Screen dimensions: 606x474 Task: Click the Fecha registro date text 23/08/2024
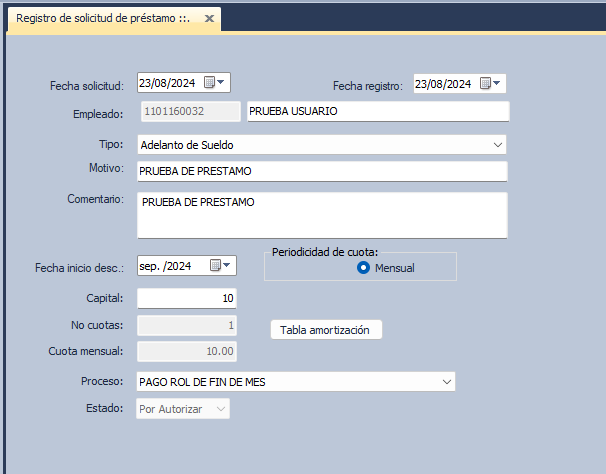444,84
